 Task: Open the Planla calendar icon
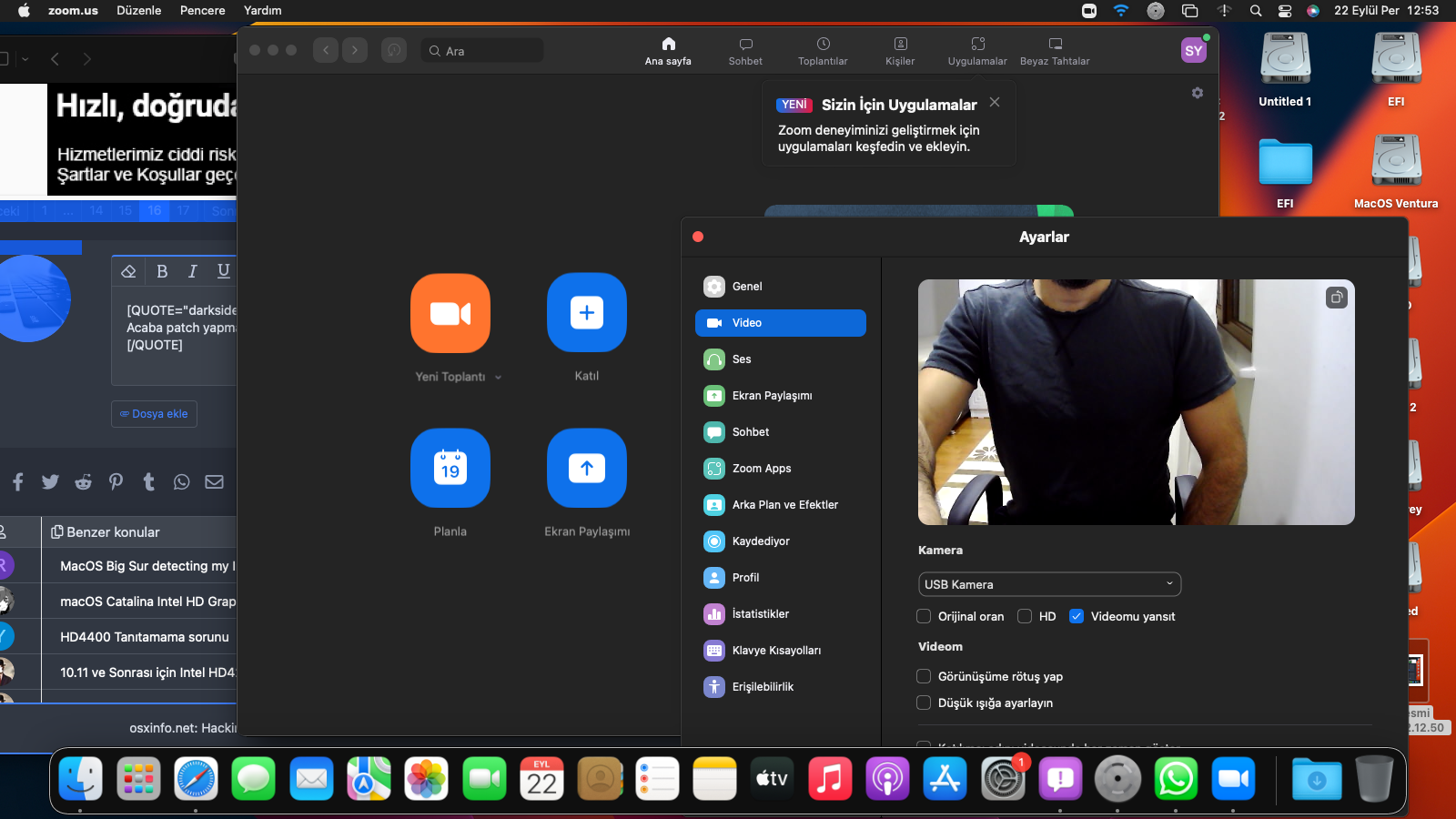coord(450,468)
